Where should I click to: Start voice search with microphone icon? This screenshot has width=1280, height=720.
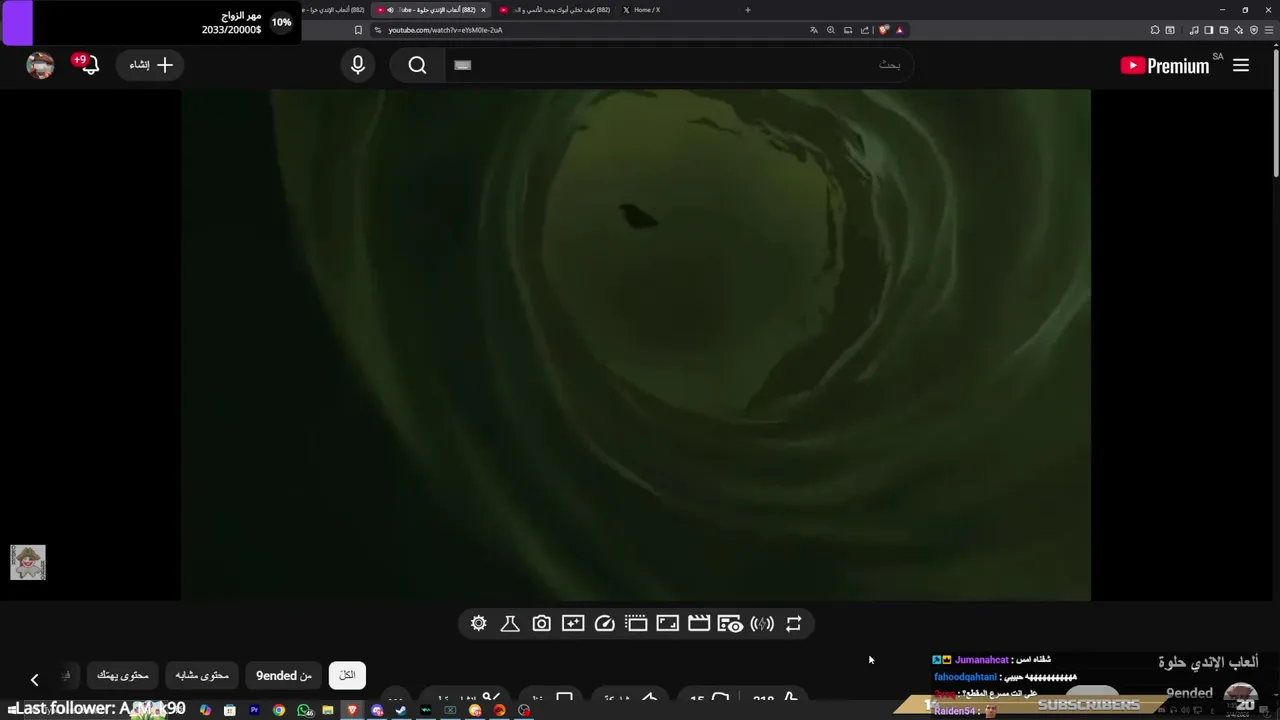[358, 65]
